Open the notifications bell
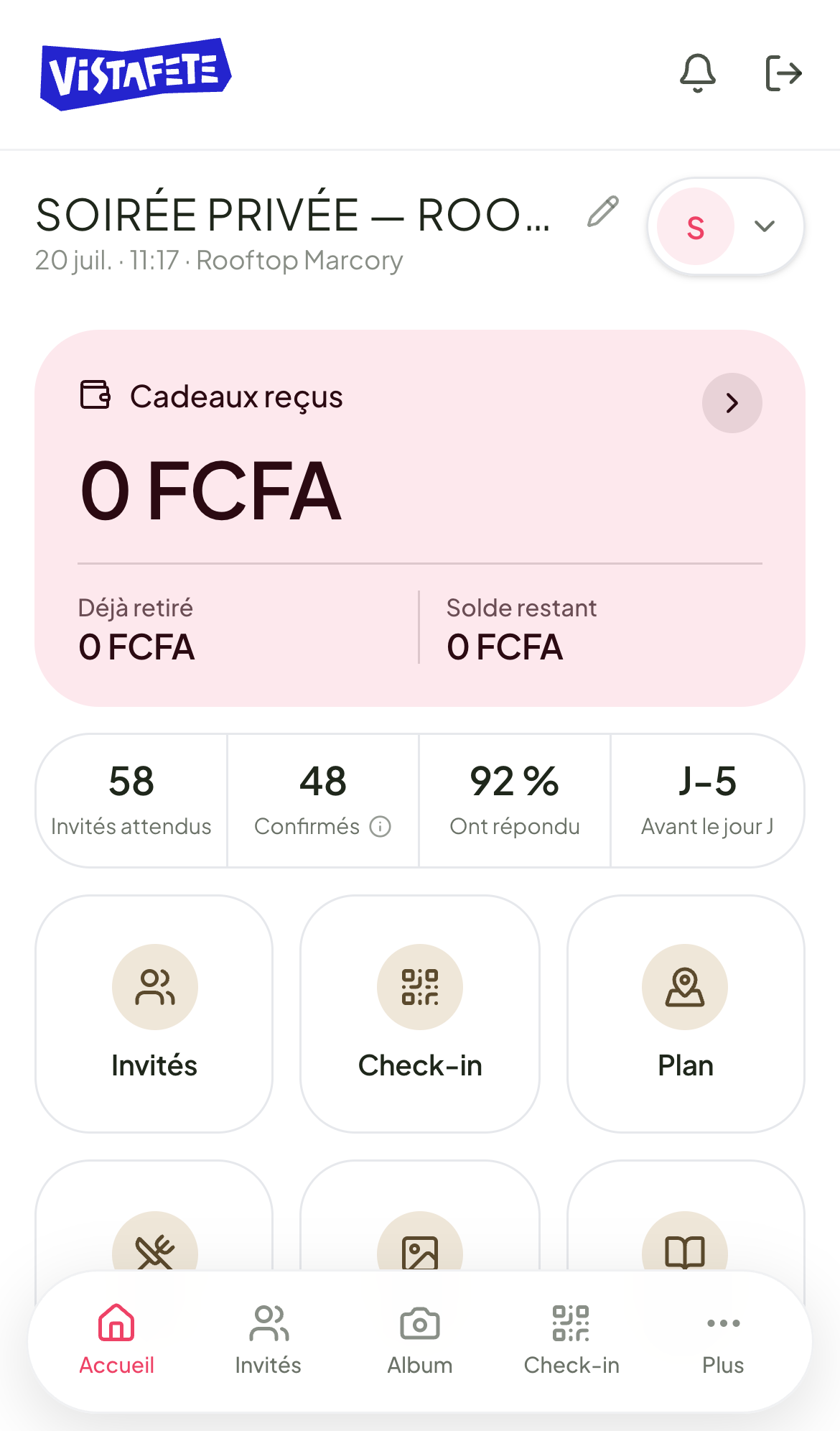The image size is (840, 1431). pos(697,73)
